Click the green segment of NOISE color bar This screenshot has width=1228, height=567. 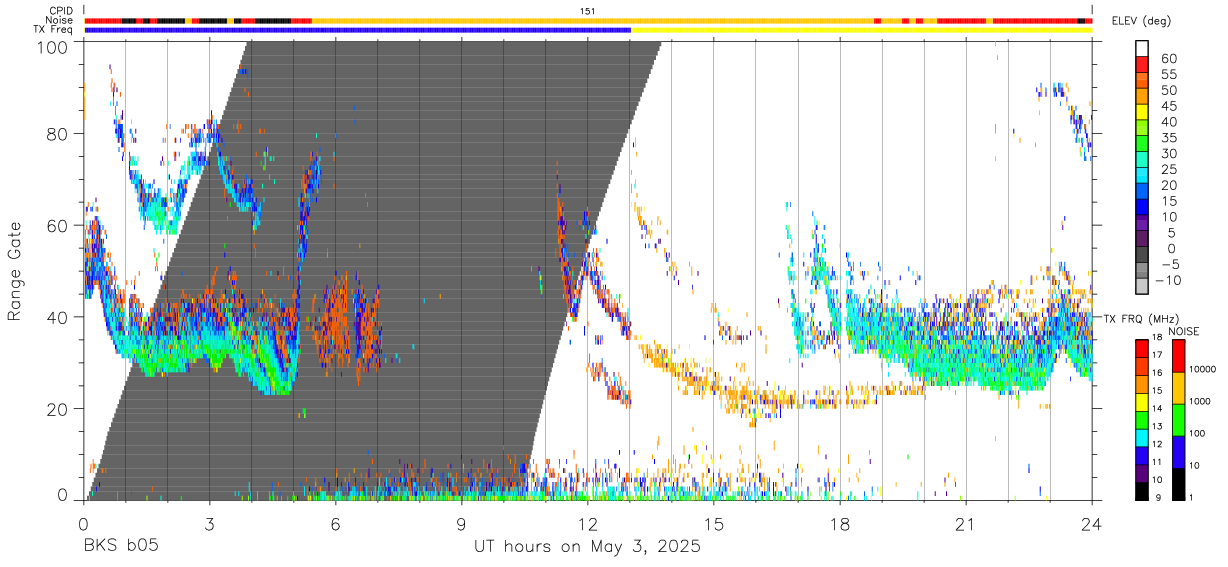1177,419
